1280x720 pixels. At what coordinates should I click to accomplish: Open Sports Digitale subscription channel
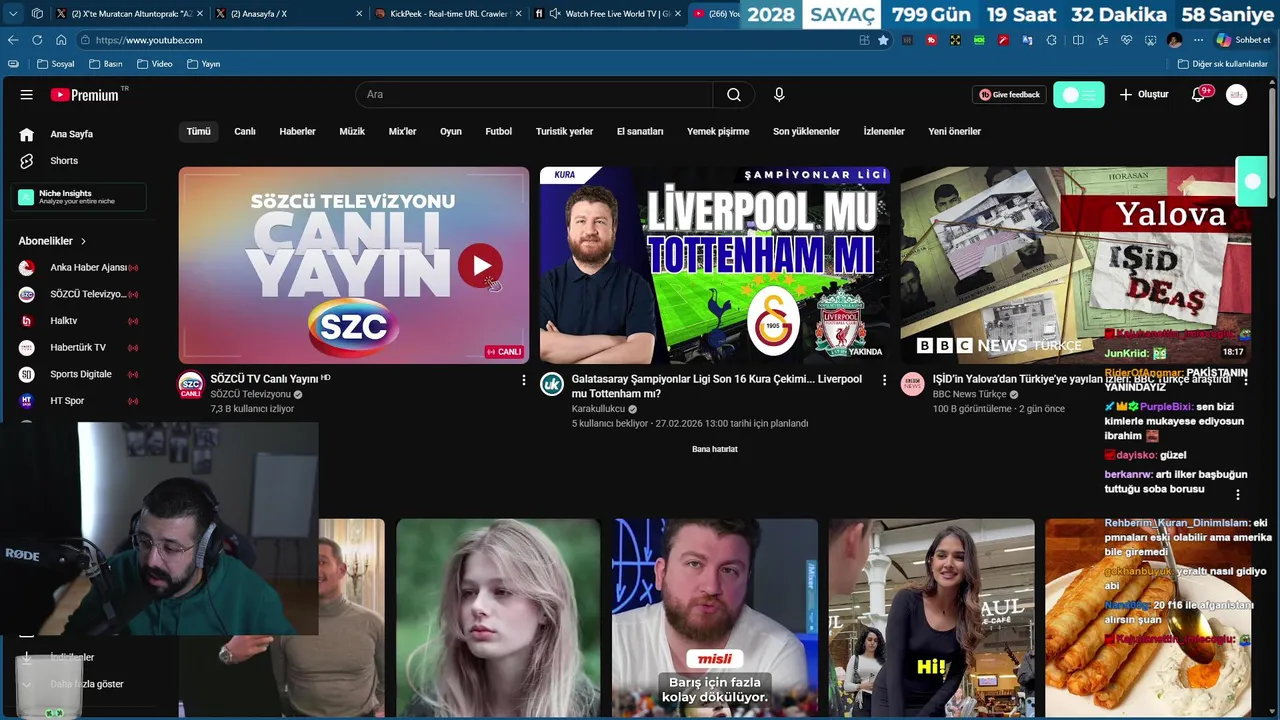point(78,374)
